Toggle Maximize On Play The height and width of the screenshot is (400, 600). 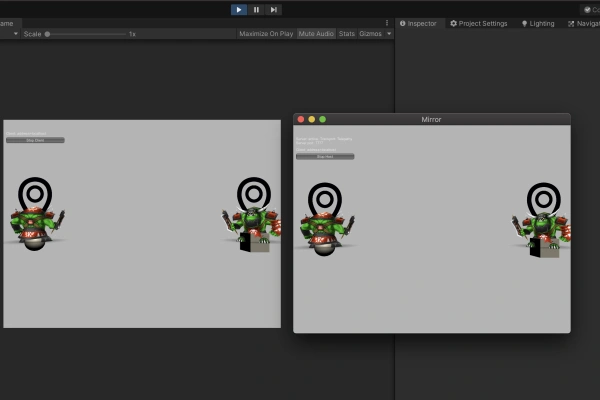coord(266,34)
